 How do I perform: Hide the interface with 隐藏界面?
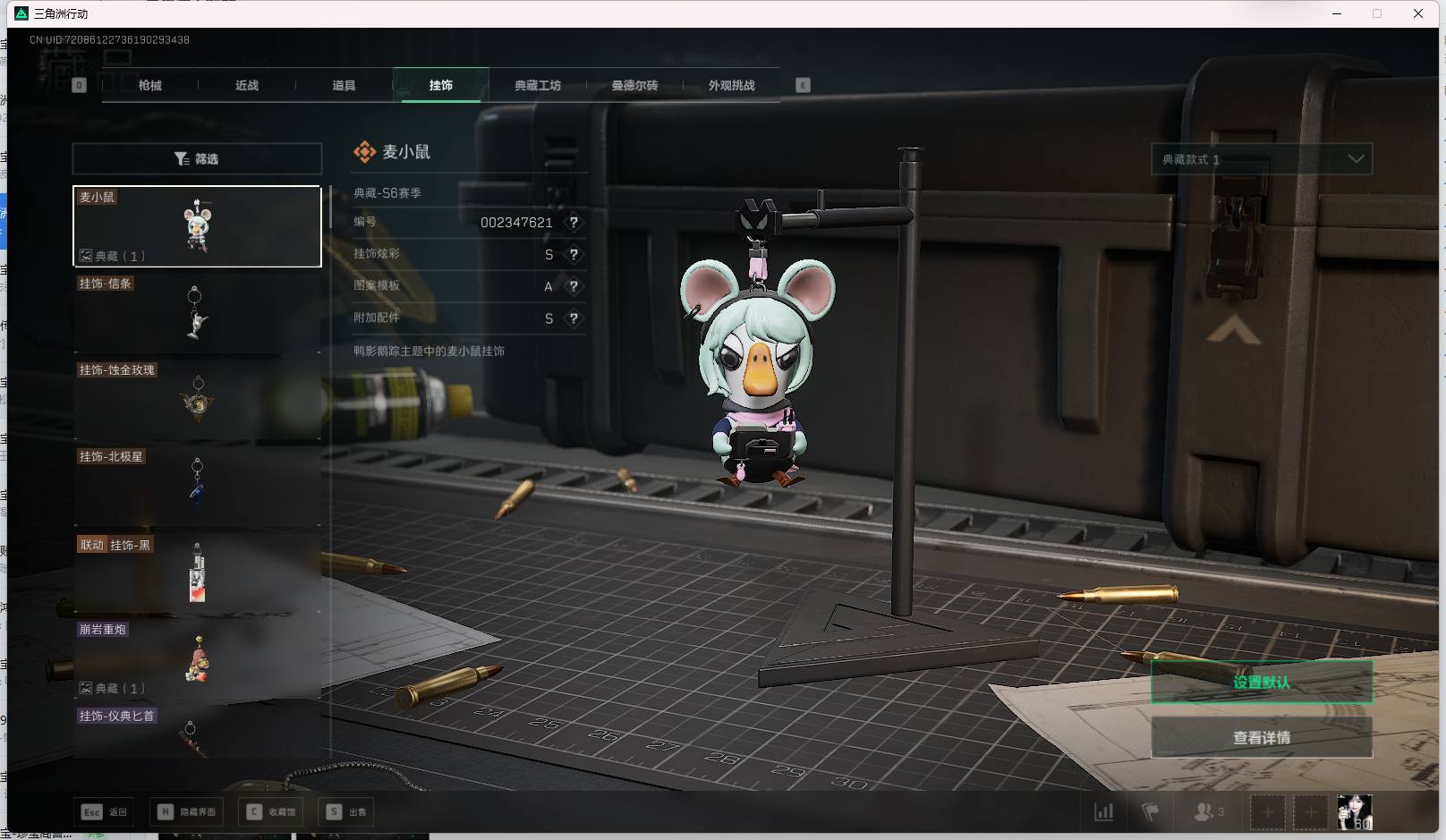click(x=188, y=812)
